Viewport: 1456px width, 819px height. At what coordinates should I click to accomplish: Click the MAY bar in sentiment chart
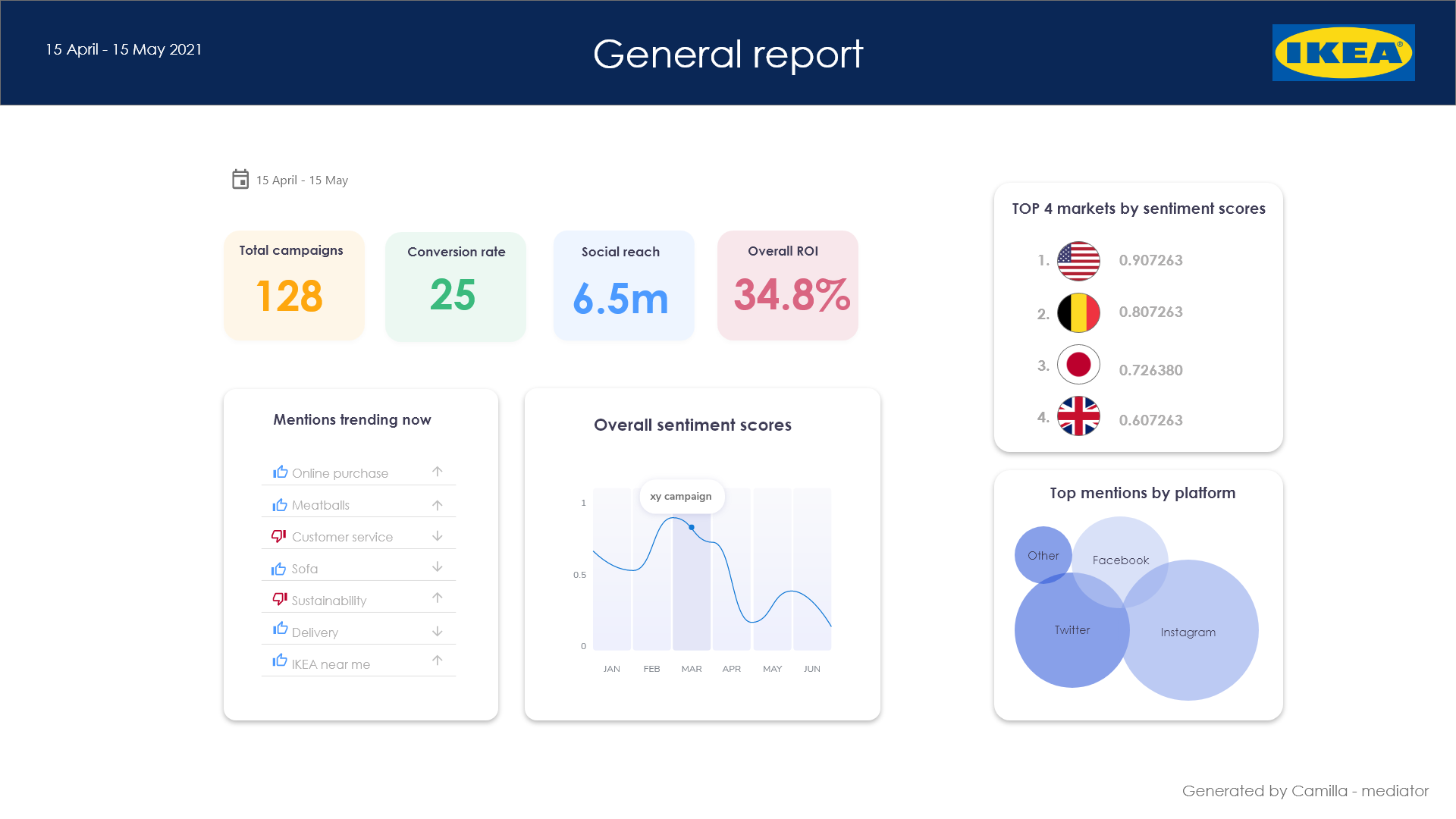pyautogui.click(x=772, y=569)
